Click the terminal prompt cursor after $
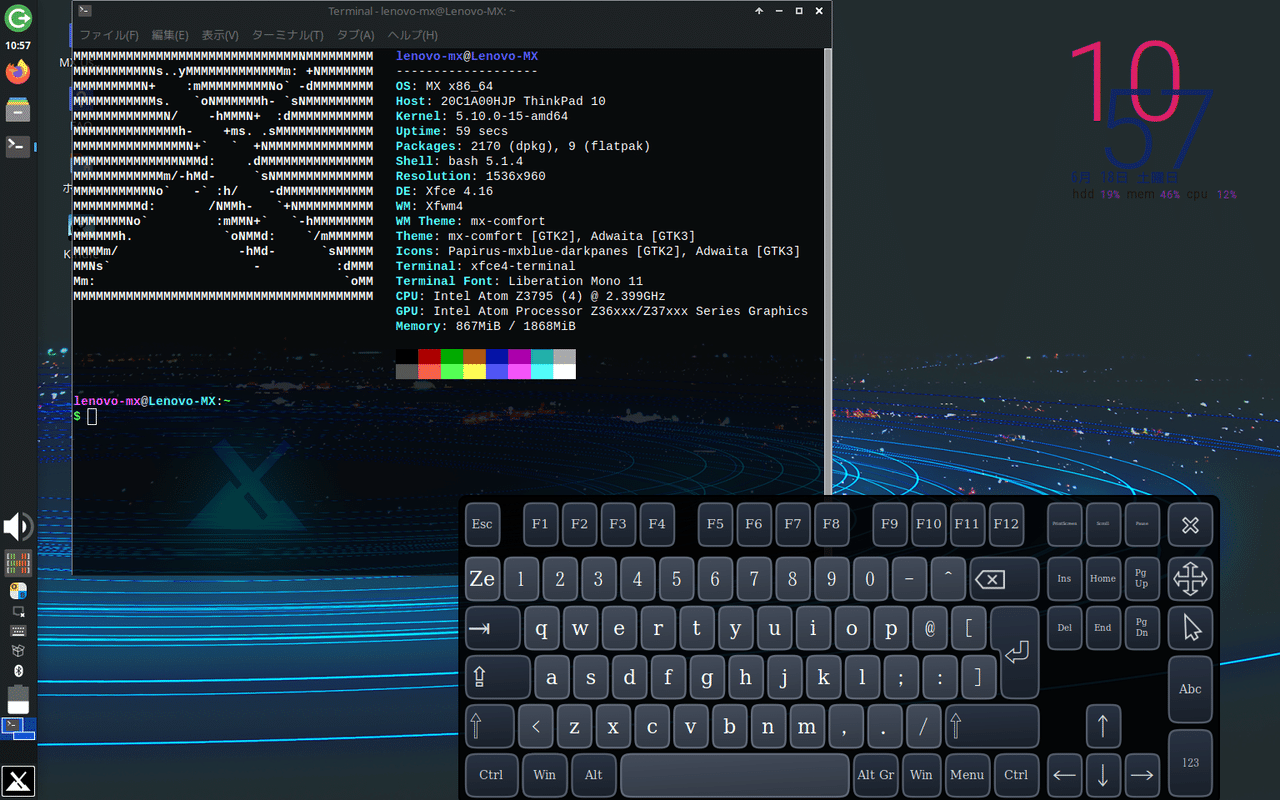This screenshot has height=800, width=1280. [x=92, y=416]
